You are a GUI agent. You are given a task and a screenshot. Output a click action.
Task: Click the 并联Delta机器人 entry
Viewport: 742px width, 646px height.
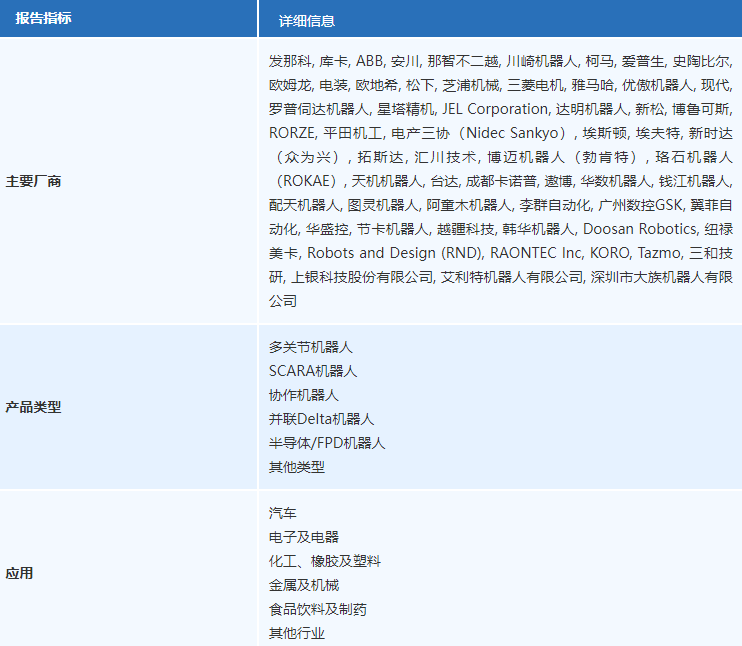(321, 419)
